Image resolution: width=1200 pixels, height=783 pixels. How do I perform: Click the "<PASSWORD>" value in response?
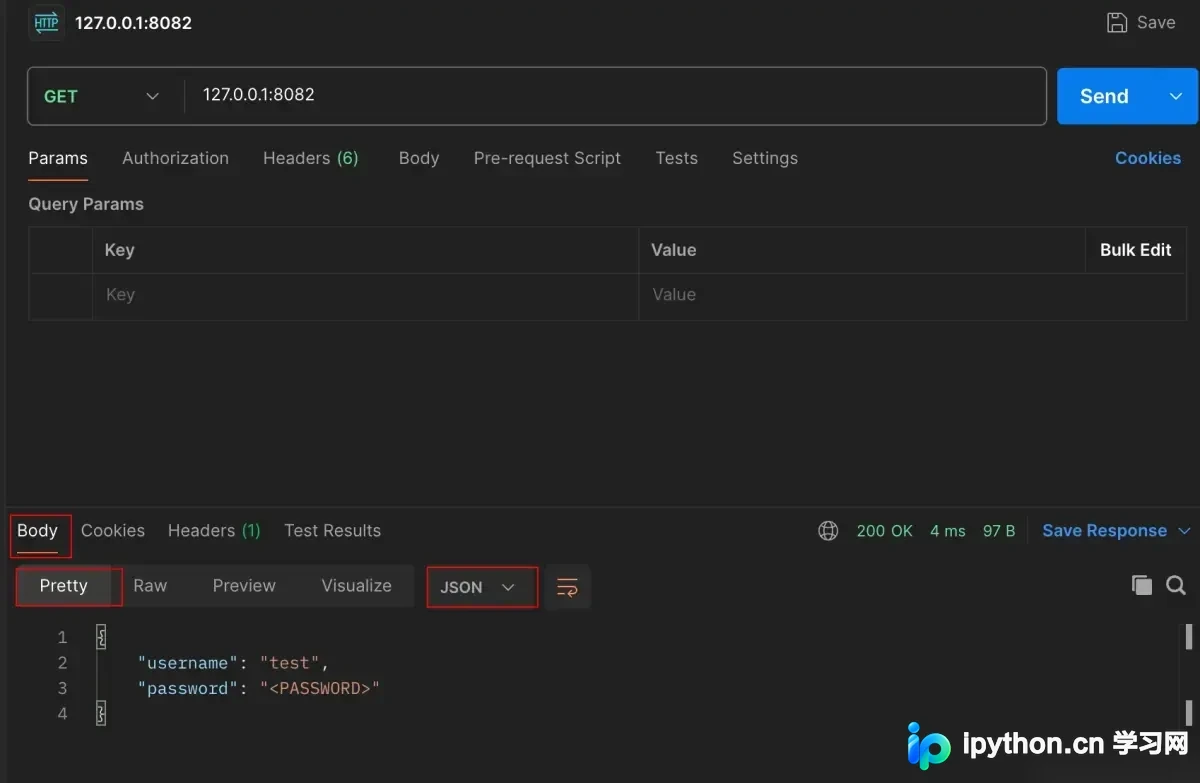coord(320,688)
